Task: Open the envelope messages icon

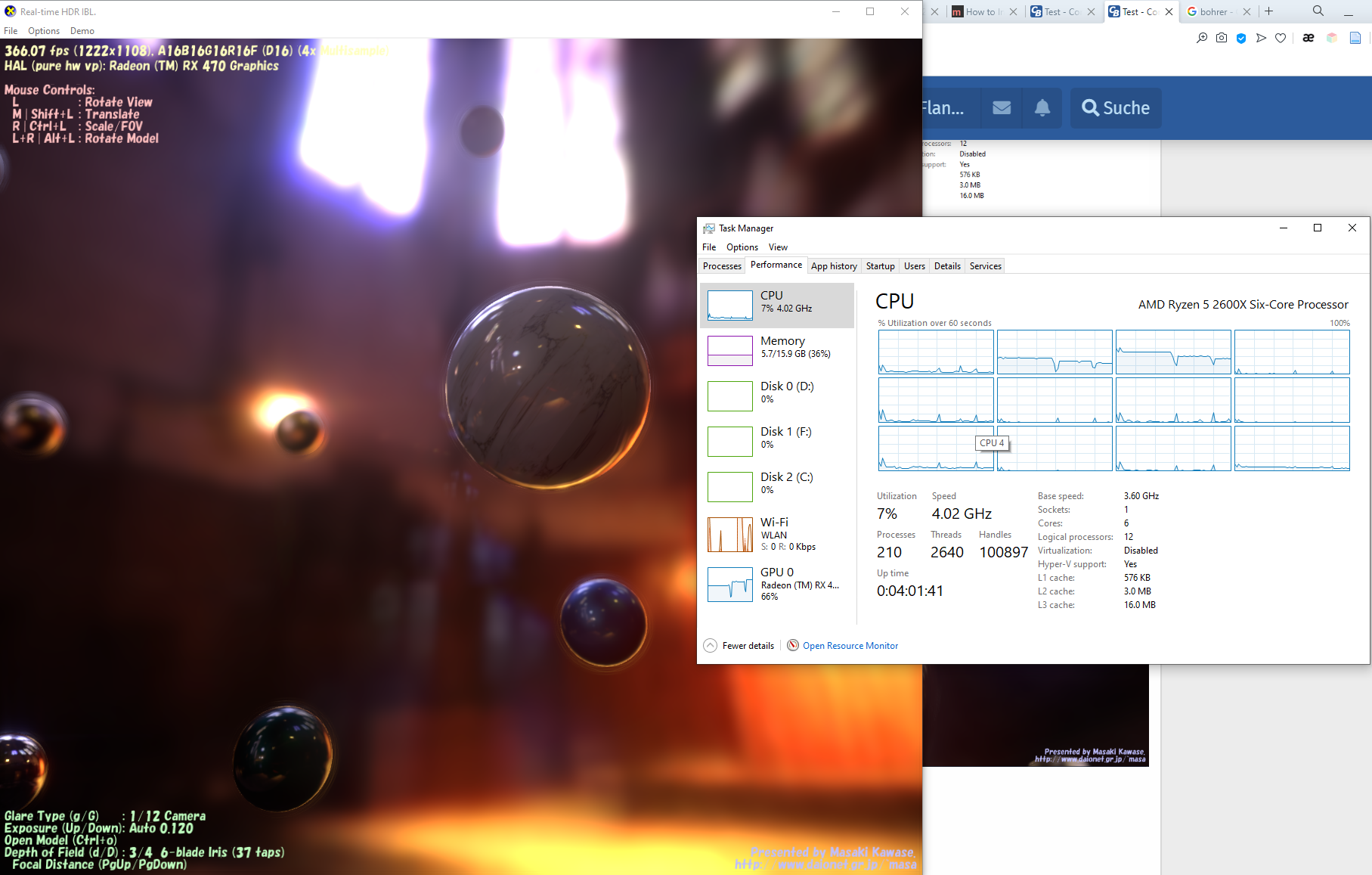Action: [1002, 107]
